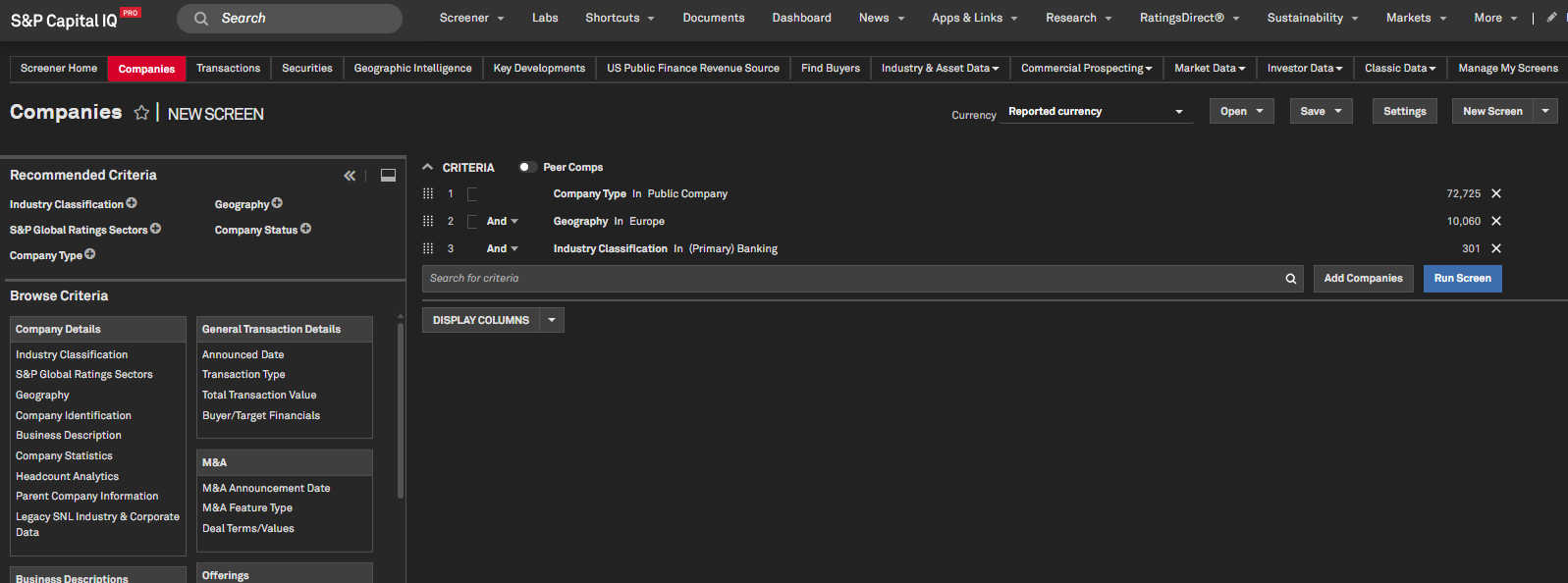
Task: Add Geography criteria via its plus icon
Action: pyautogui.click(x=277, y=203)
